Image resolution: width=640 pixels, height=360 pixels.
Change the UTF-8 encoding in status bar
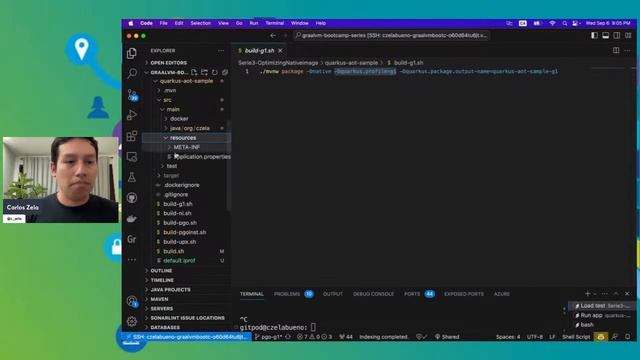click(535, 337)
